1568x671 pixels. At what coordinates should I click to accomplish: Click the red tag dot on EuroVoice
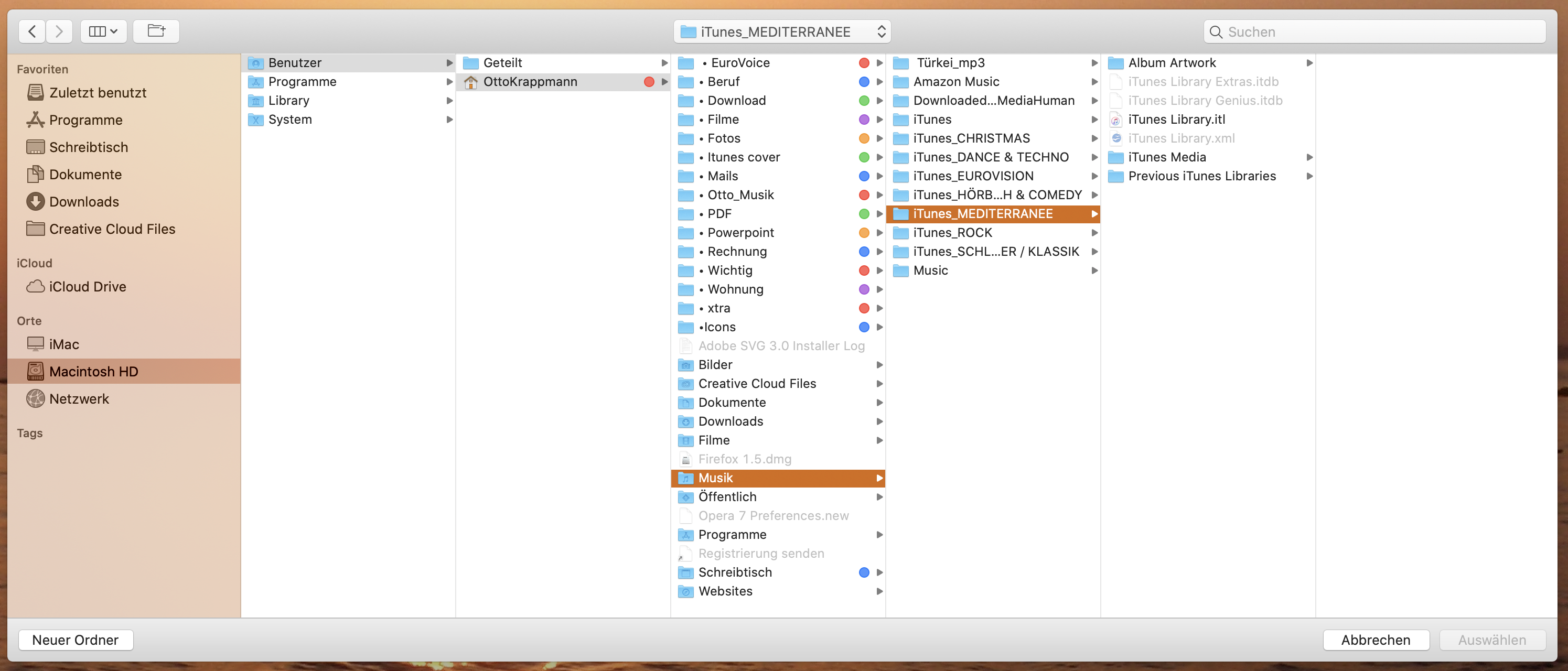click(x=863, y=63)
